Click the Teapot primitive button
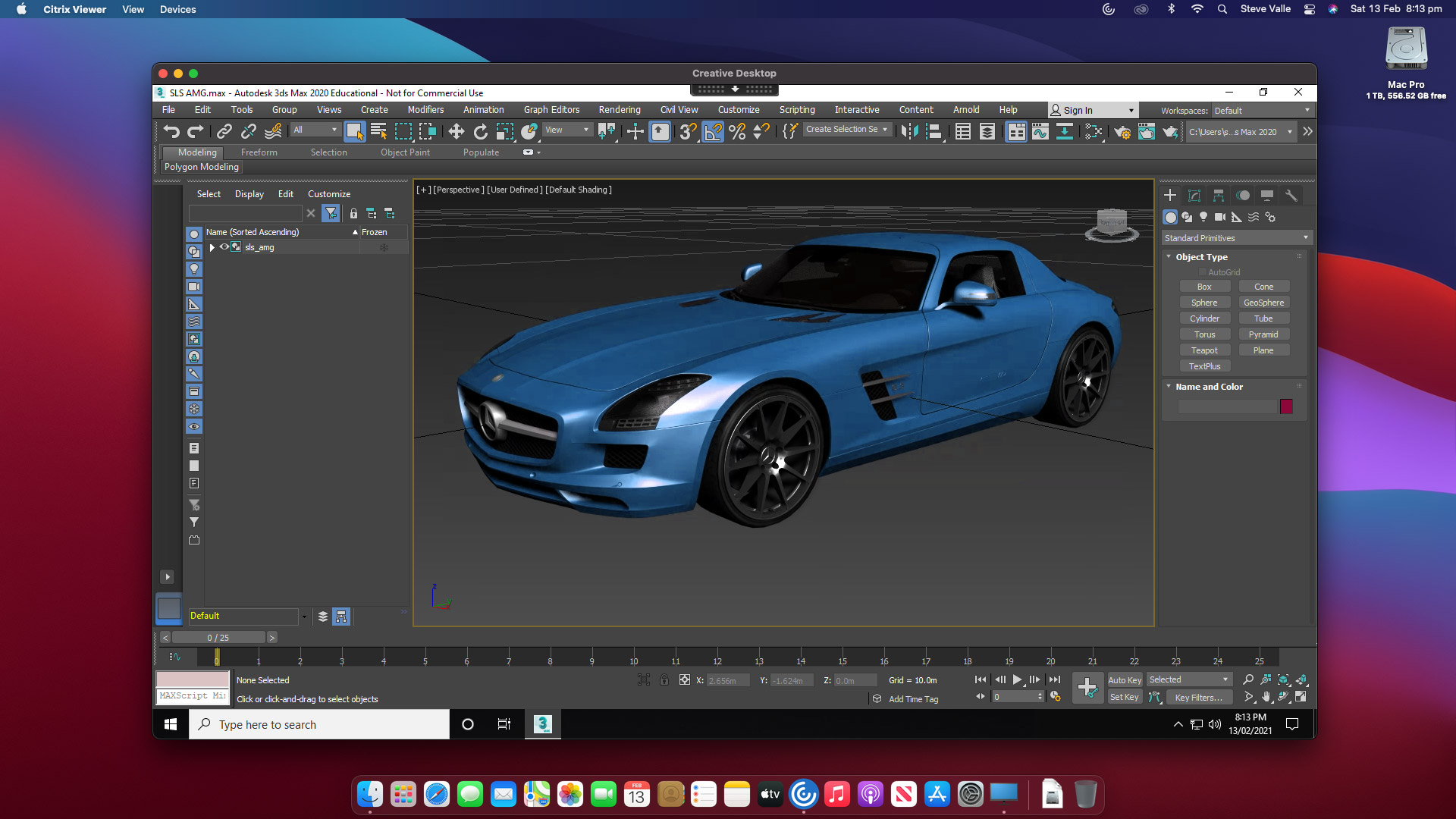The image size is (1456, 819). 1204,350
